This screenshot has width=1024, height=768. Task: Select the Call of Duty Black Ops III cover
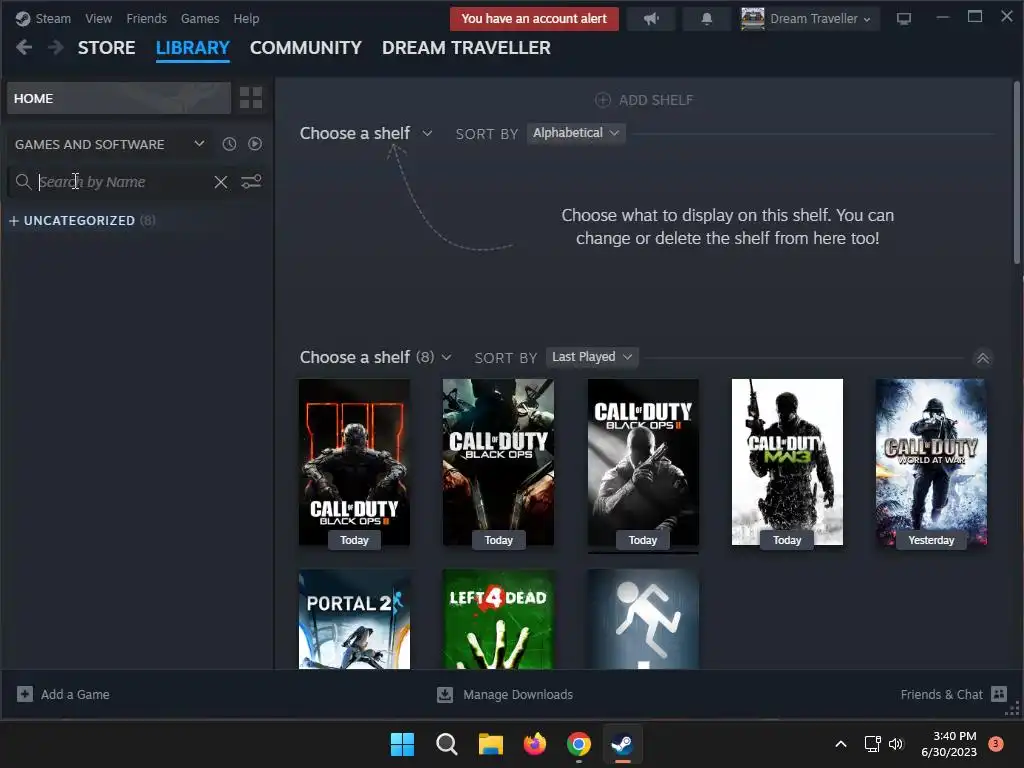355,462
